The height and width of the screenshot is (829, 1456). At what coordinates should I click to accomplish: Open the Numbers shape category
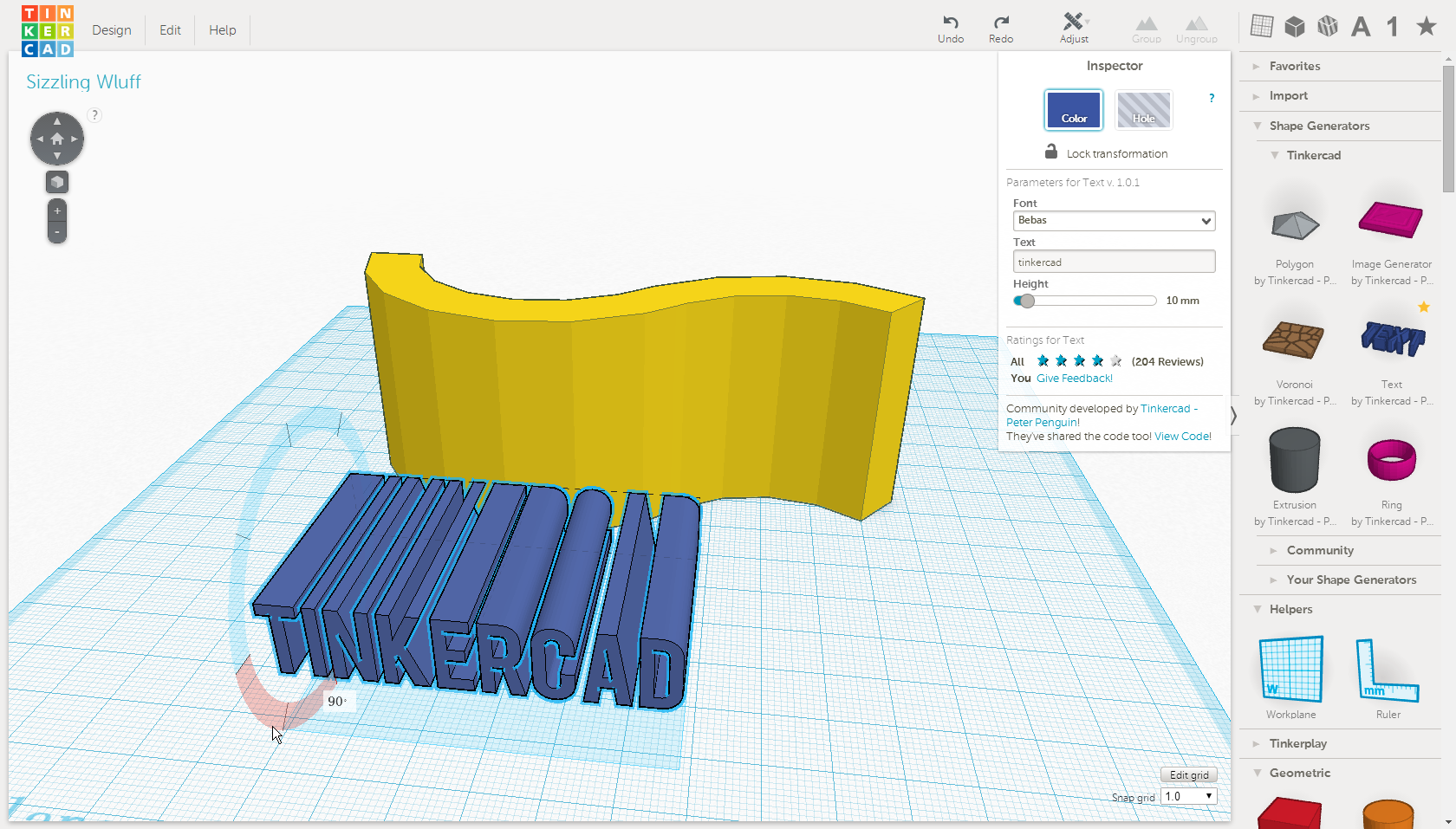(1393, 26)
